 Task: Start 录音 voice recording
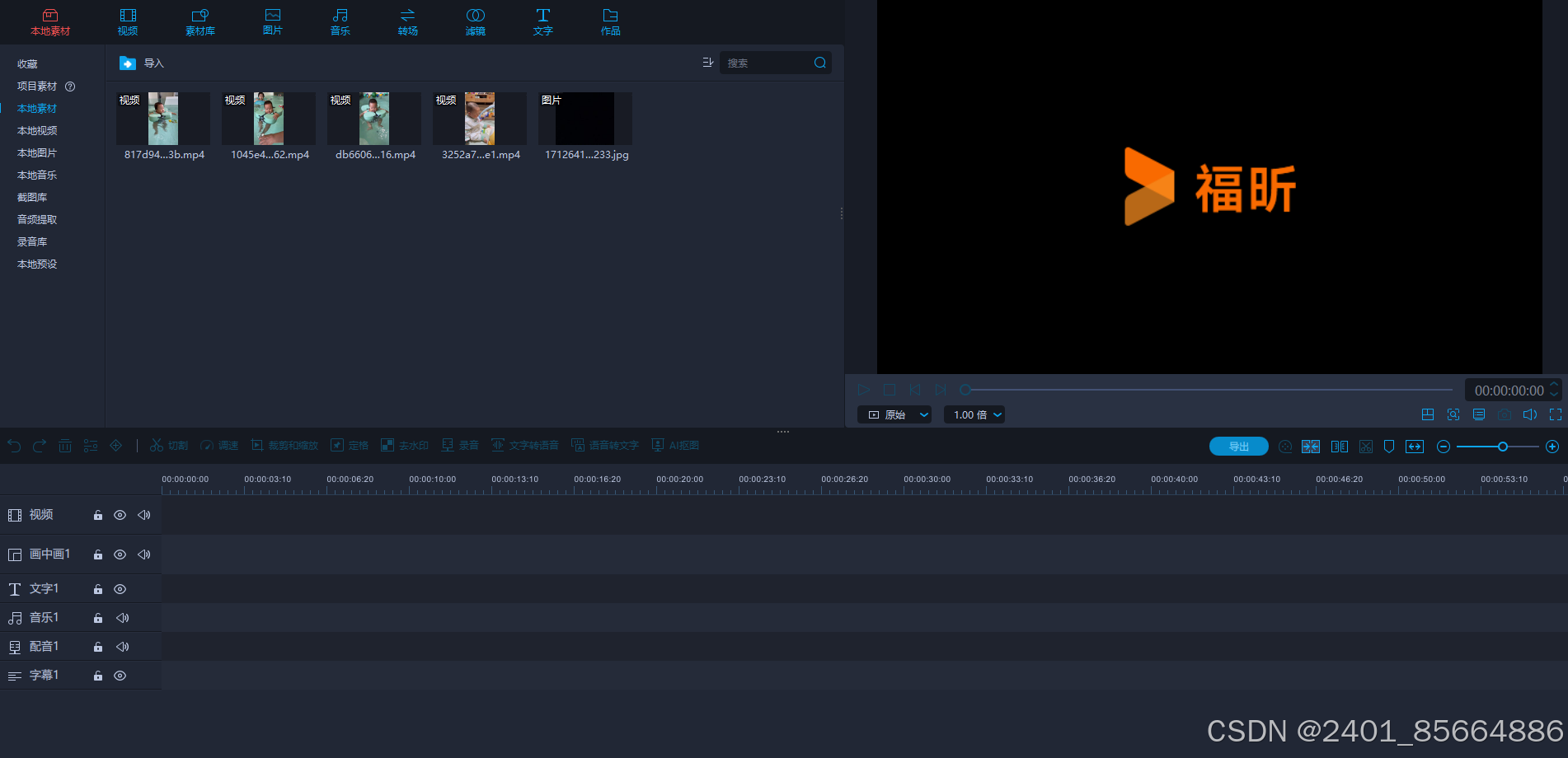click(x=460, y=446)
